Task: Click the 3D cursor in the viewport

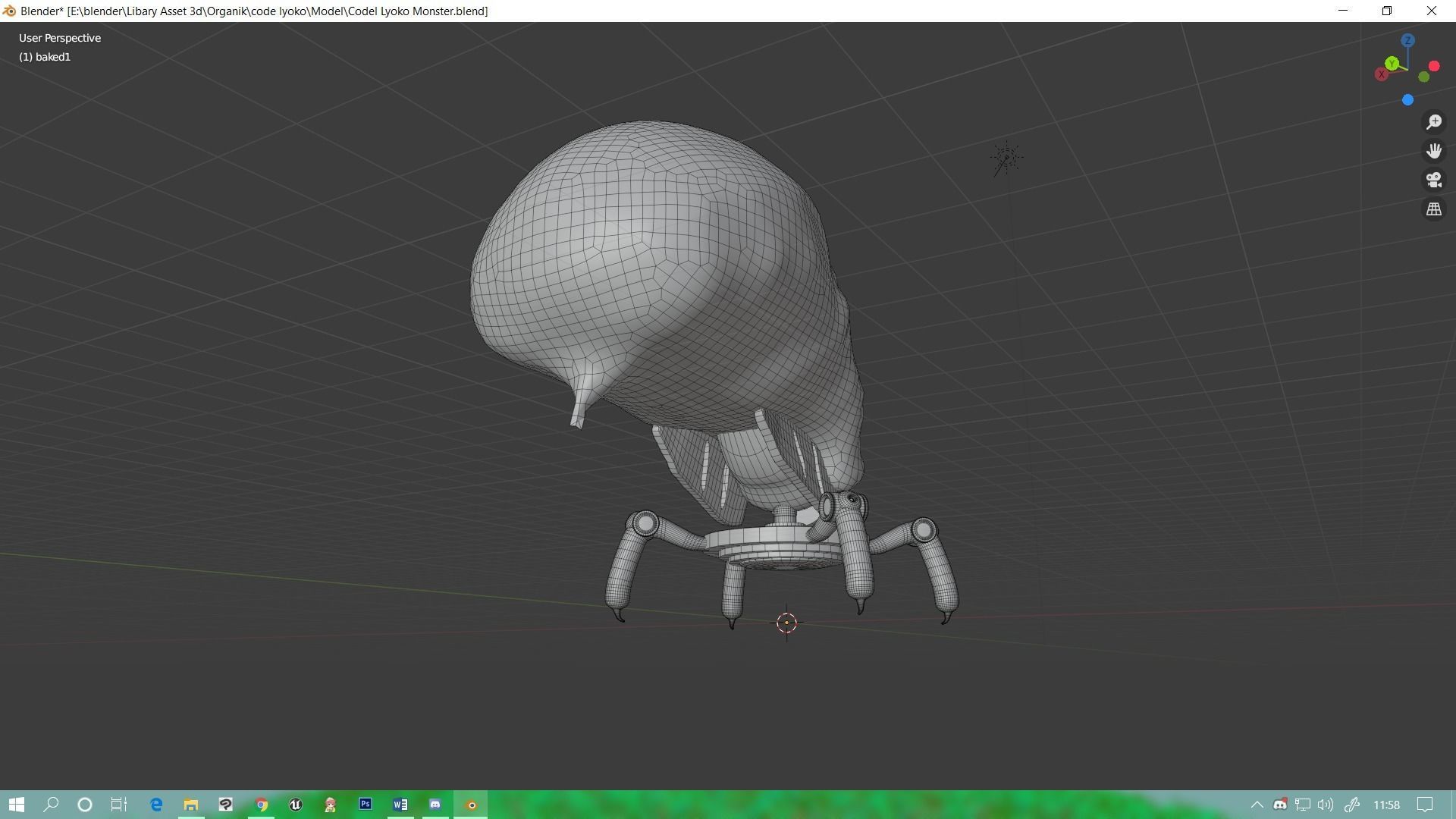Action: coord(786,623)
